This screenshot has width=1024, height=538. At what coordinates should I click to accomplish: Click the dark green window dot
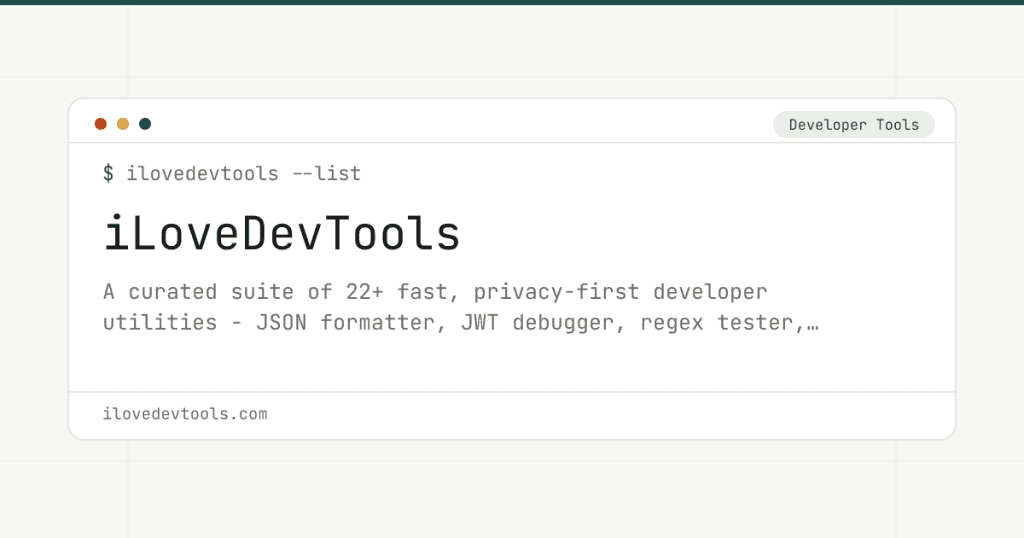tap(145, 124)
